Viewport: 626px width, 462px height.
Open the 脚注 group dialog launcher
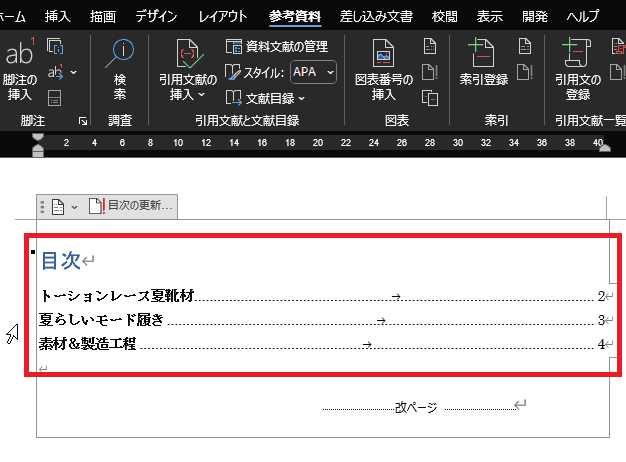(82, 121)
